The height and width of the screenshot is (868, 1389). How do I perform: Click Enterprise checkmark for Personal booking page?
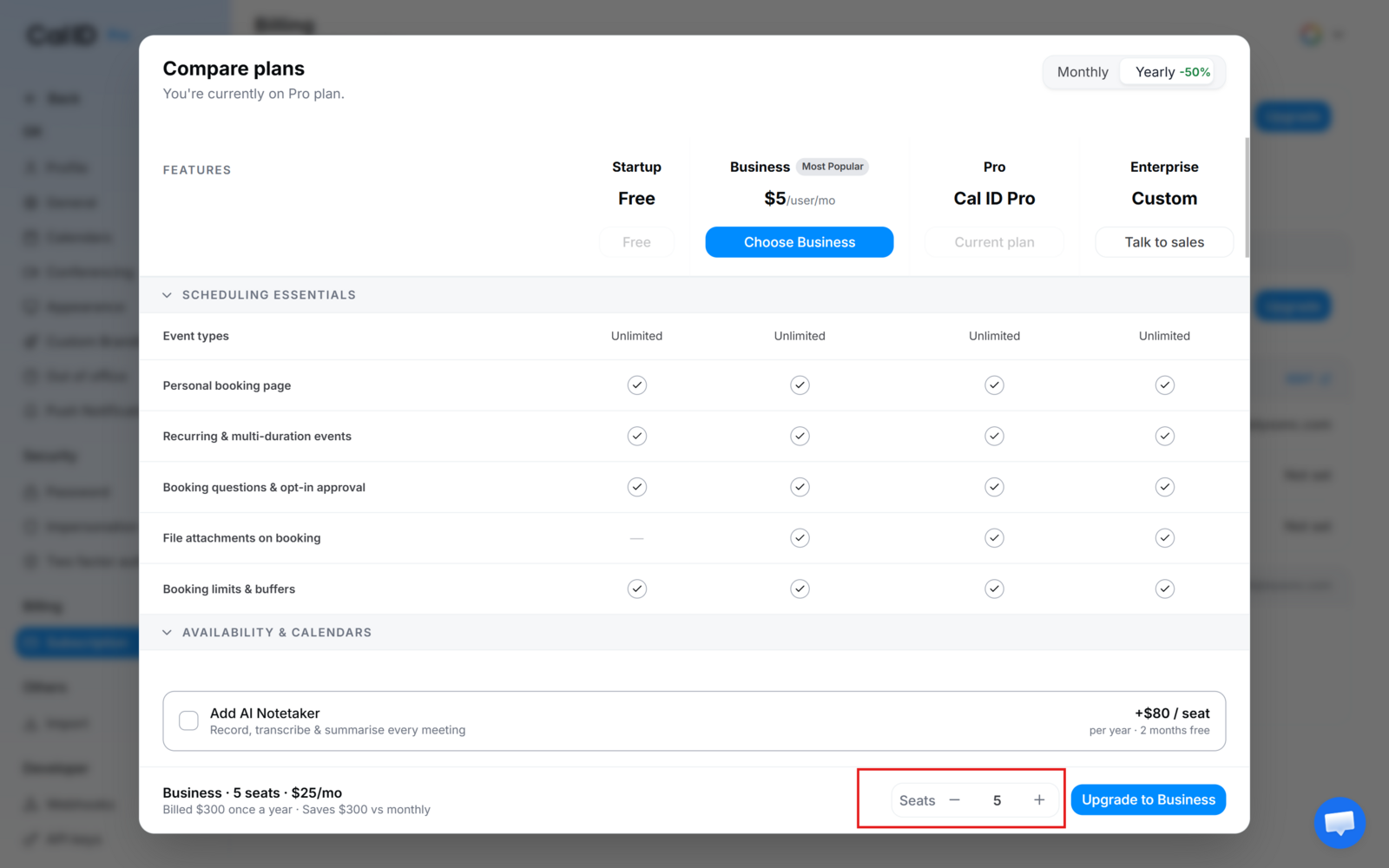click(1164, 385)
